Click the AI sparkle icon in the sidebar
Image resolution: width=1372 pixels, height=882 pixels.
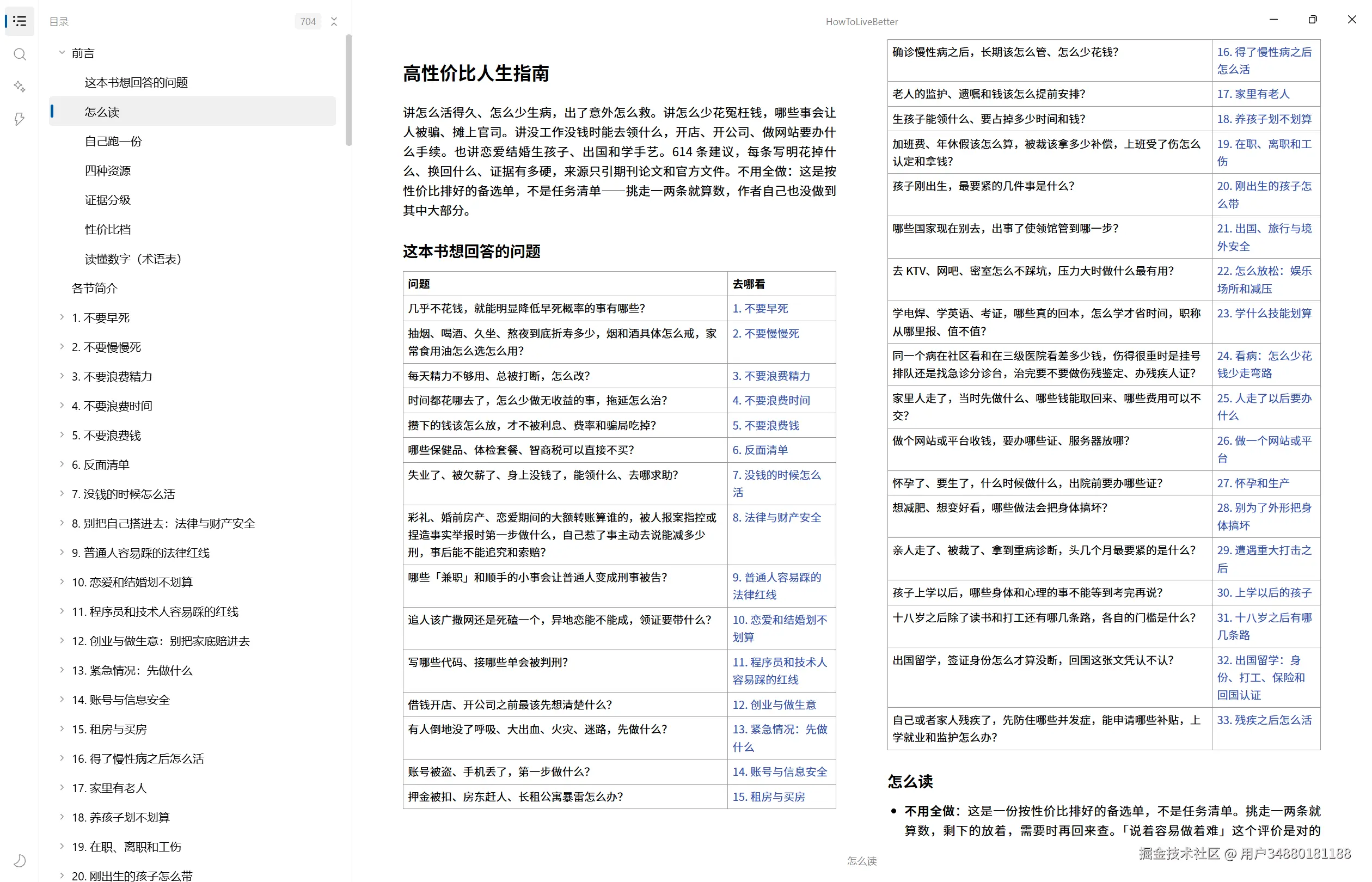click(x=20, y=87)
